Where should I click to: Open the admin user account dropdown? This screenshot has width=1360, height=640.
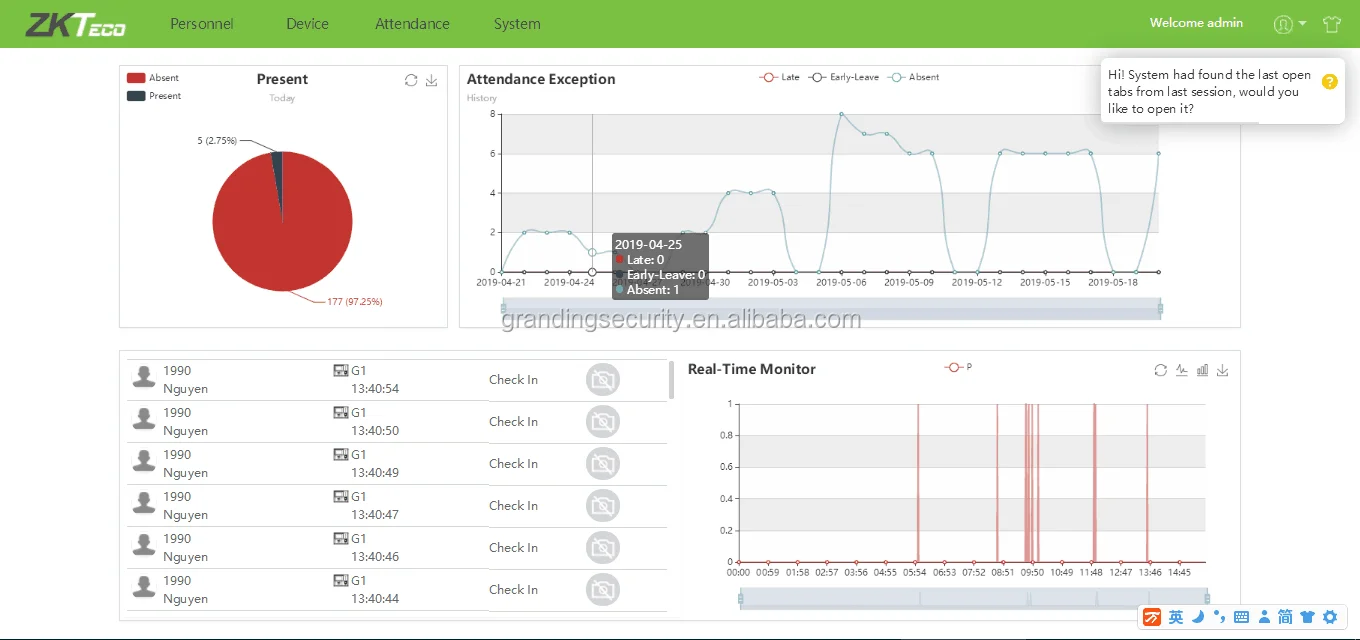point(1289,24)
